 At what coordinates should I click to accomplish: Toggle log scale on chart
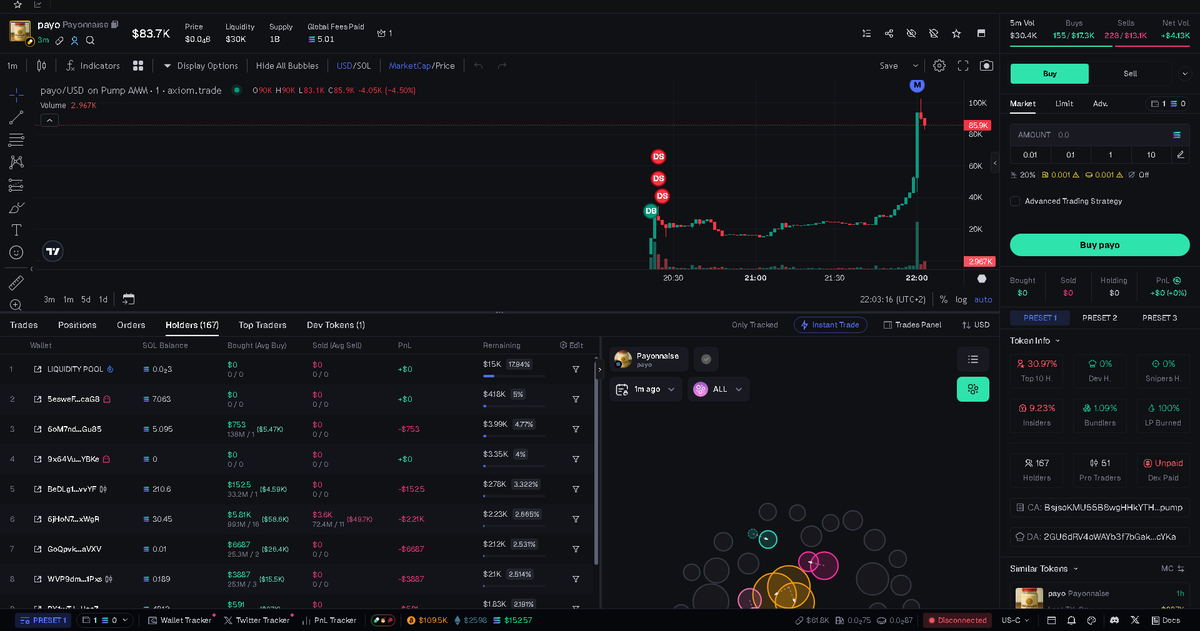(961, 299)
